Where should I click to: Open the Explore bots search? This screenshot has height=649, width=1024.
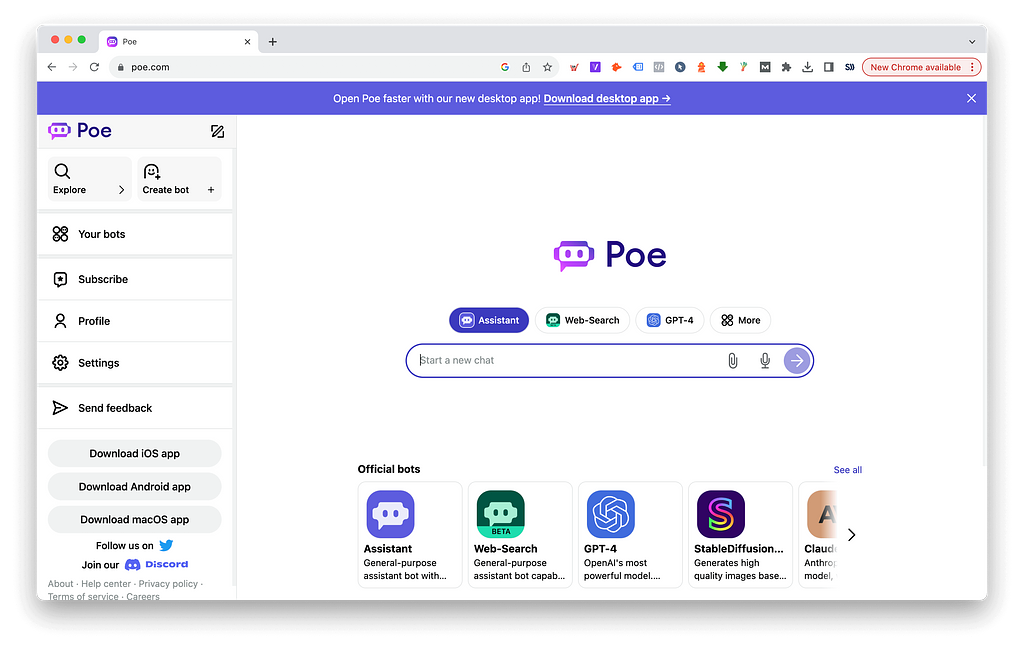(89, 179)
